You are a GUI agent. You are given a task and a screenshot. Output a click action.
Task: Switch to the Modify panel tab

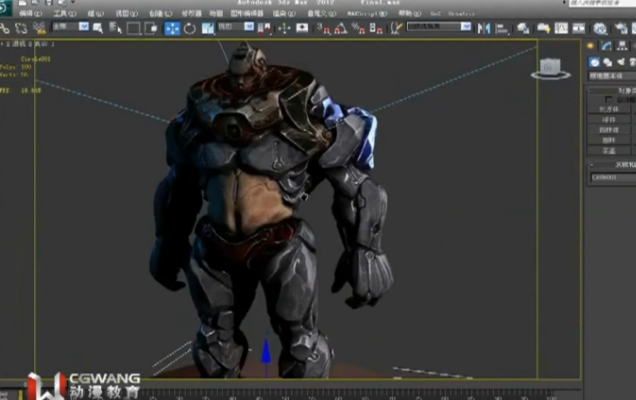coord(605,45)
